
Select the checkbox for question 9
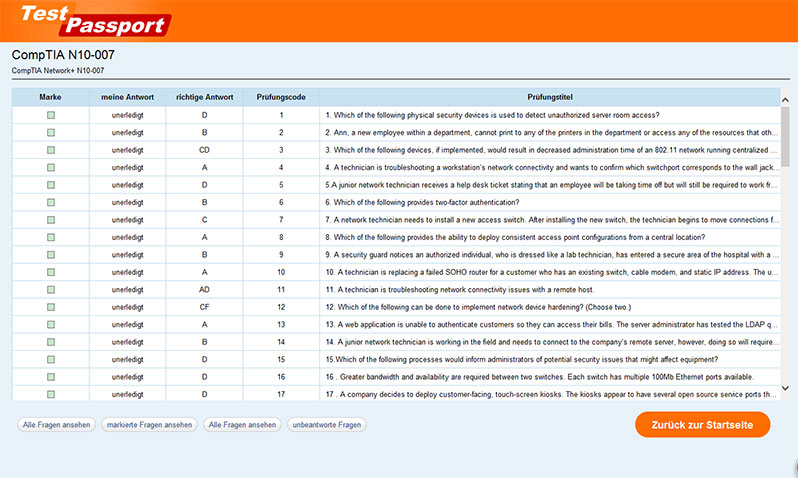coord(51,255)
